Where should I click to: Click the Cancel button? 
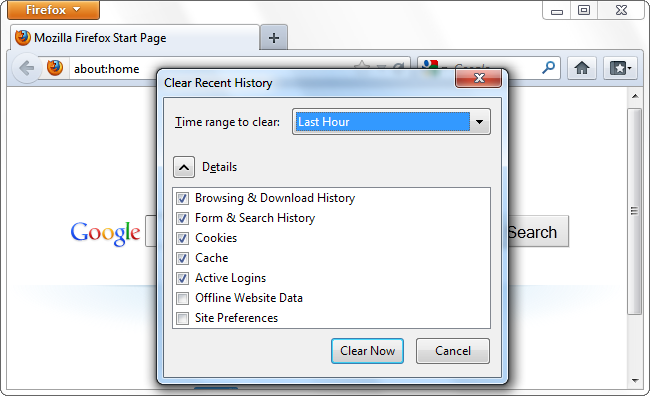[x=453, y=351]
